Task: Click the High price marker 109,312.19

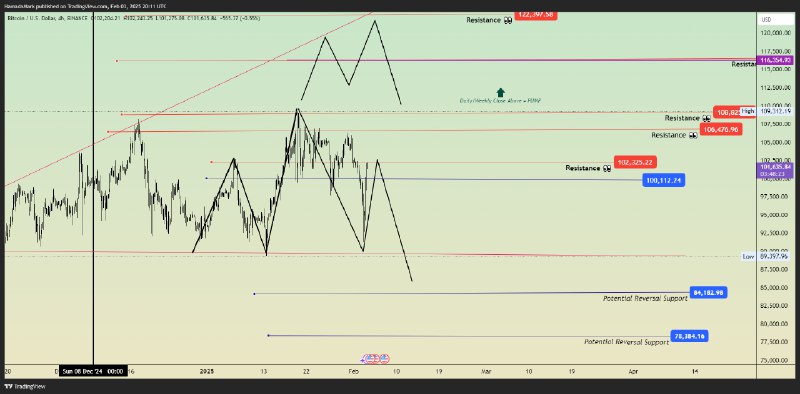Action: click(768, 111)
